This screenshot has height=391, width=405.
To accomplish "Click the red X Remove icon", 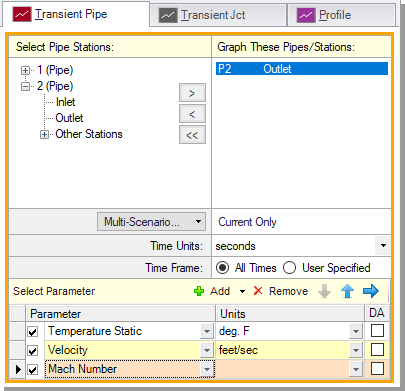I will 258,291.
